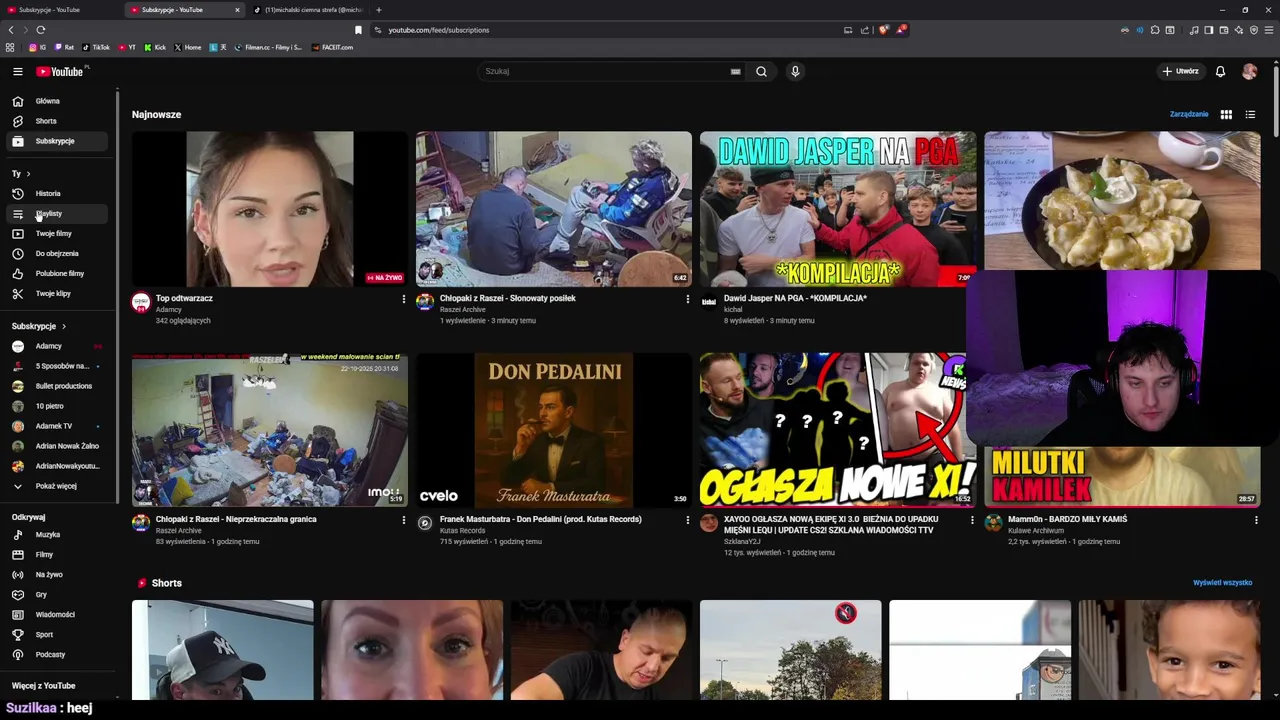Click the Brave Shields icon
The height and width of the screenshot is (720, 1280).
tap(884, 30)
